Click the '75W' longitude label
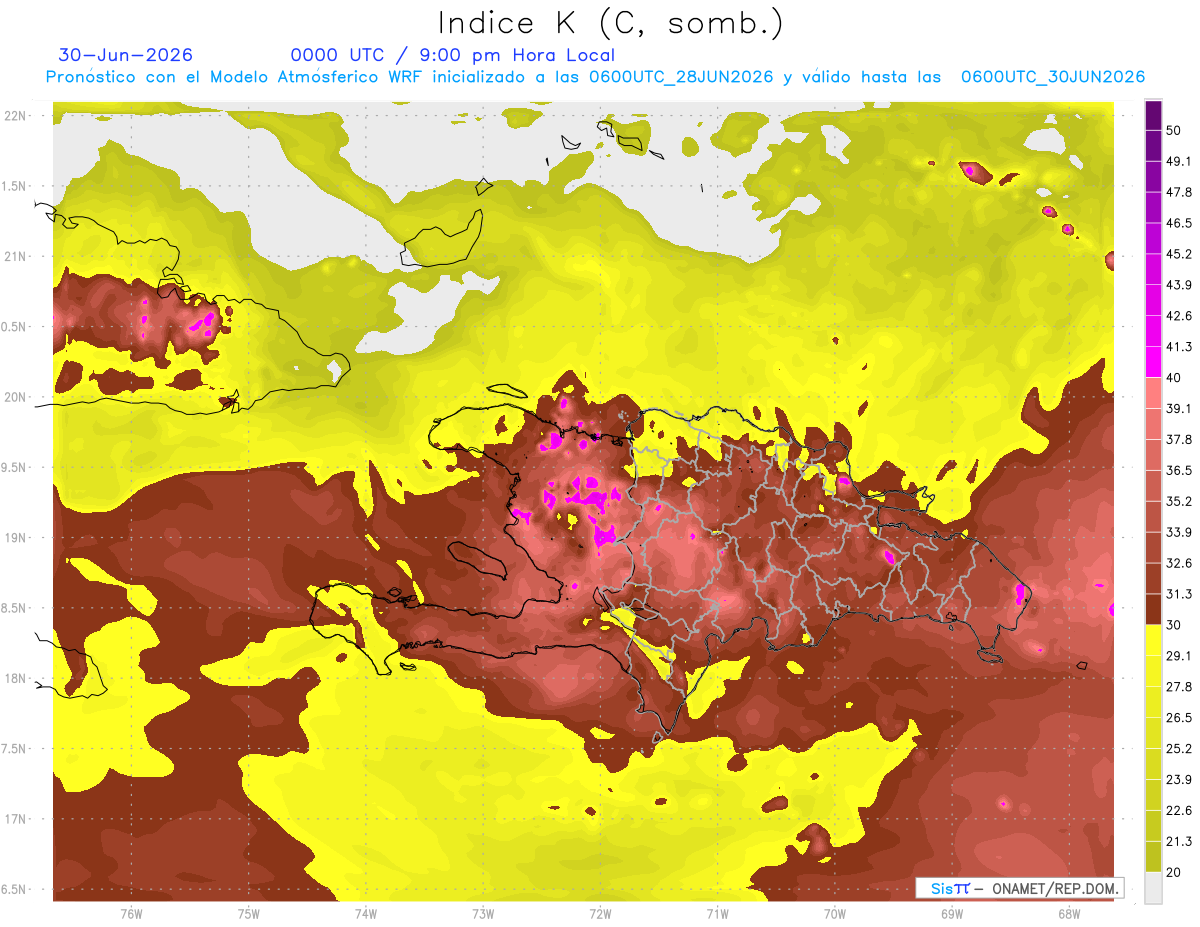 [x=249, y=914]
